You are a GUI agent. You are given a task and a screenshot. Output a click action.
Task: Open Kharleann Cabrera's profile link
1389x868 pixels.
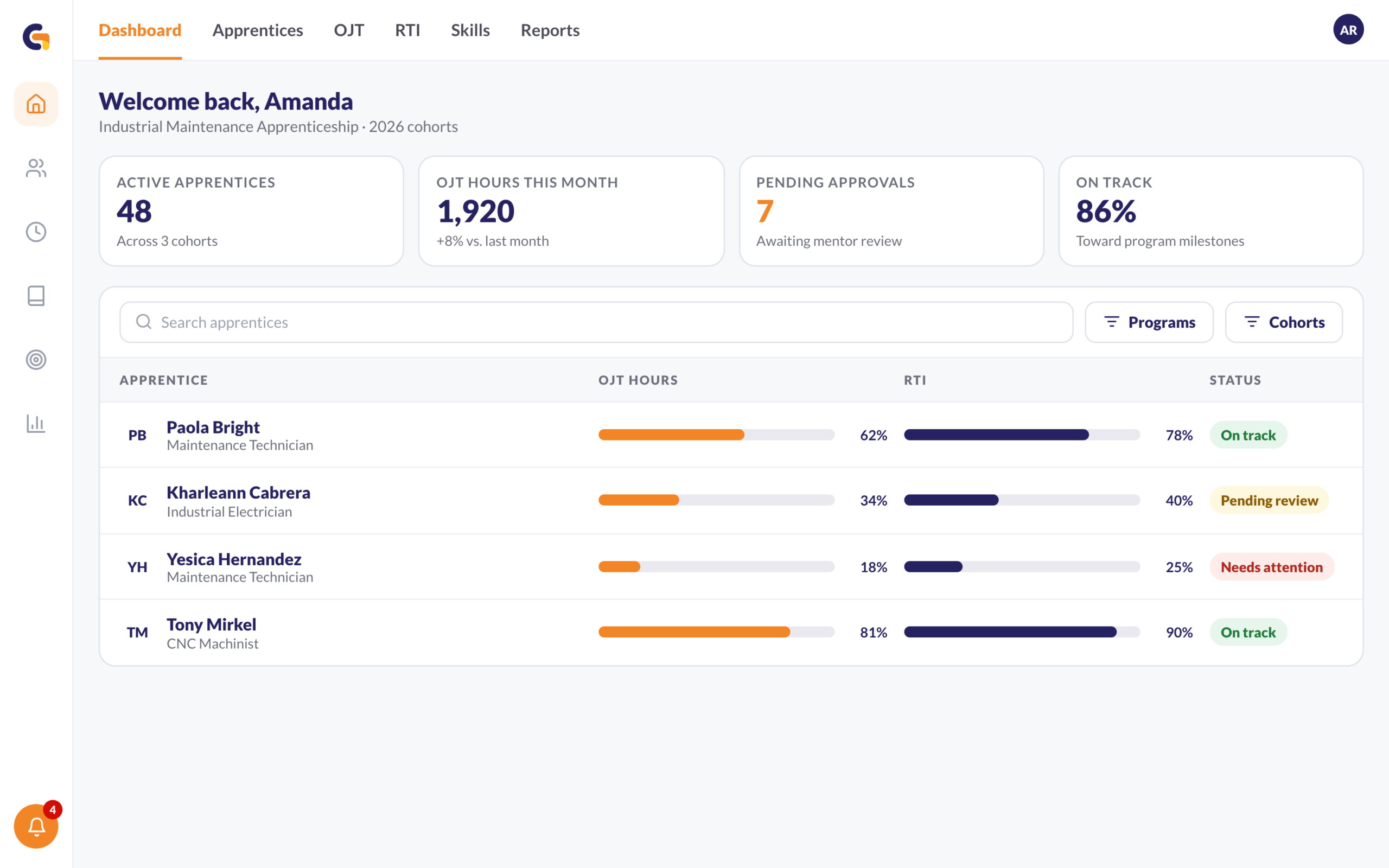coord(238,493)
